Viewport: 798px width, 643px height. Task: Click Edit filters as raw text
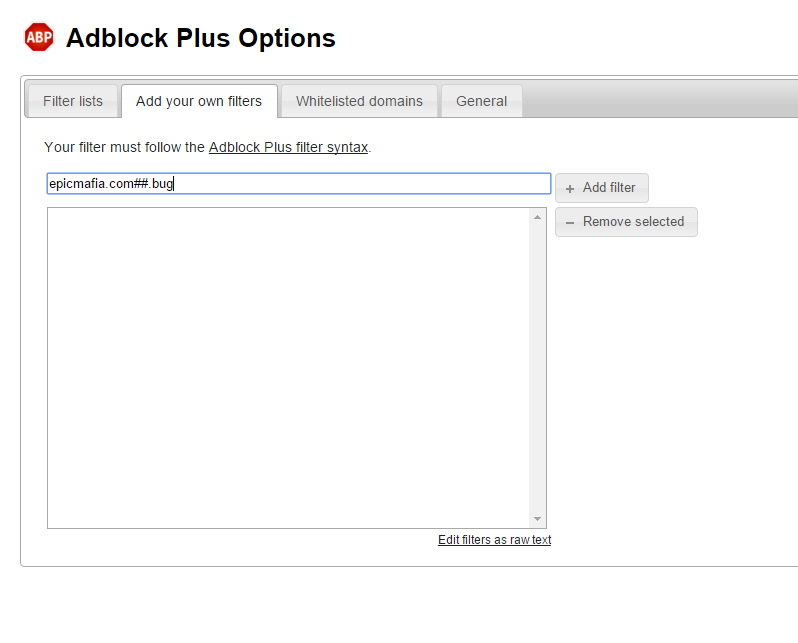point(494,540)
